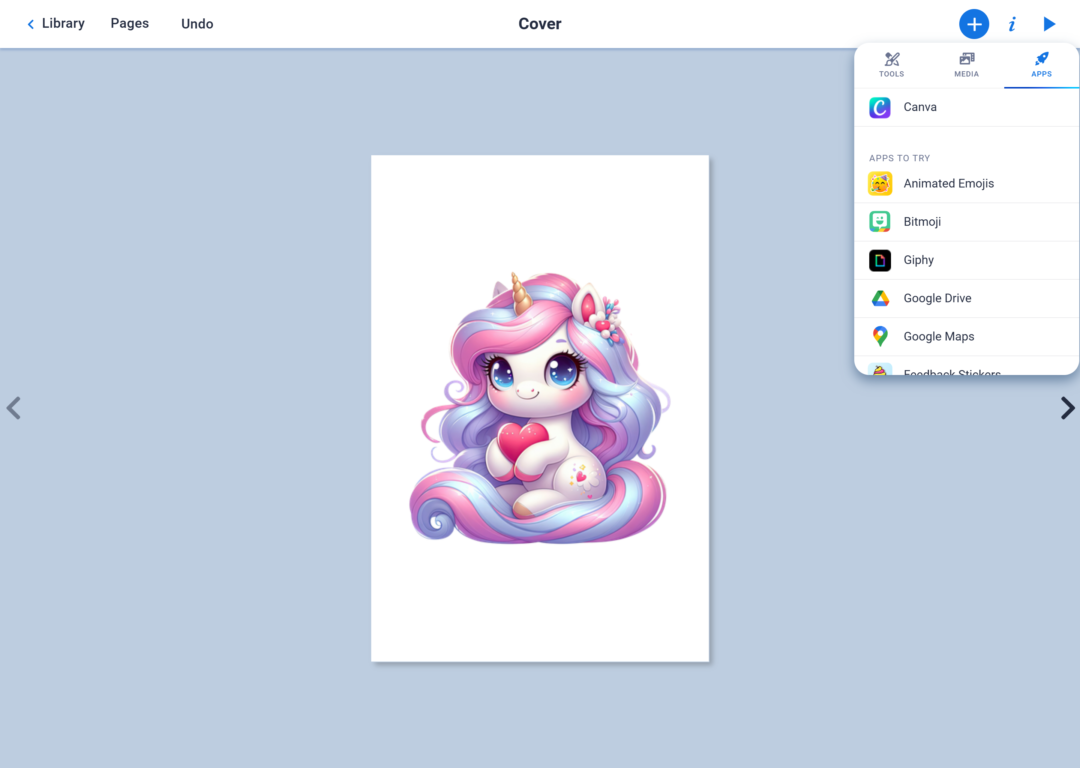
Task: Select the Bitmoji label
Action: [922, 222]
